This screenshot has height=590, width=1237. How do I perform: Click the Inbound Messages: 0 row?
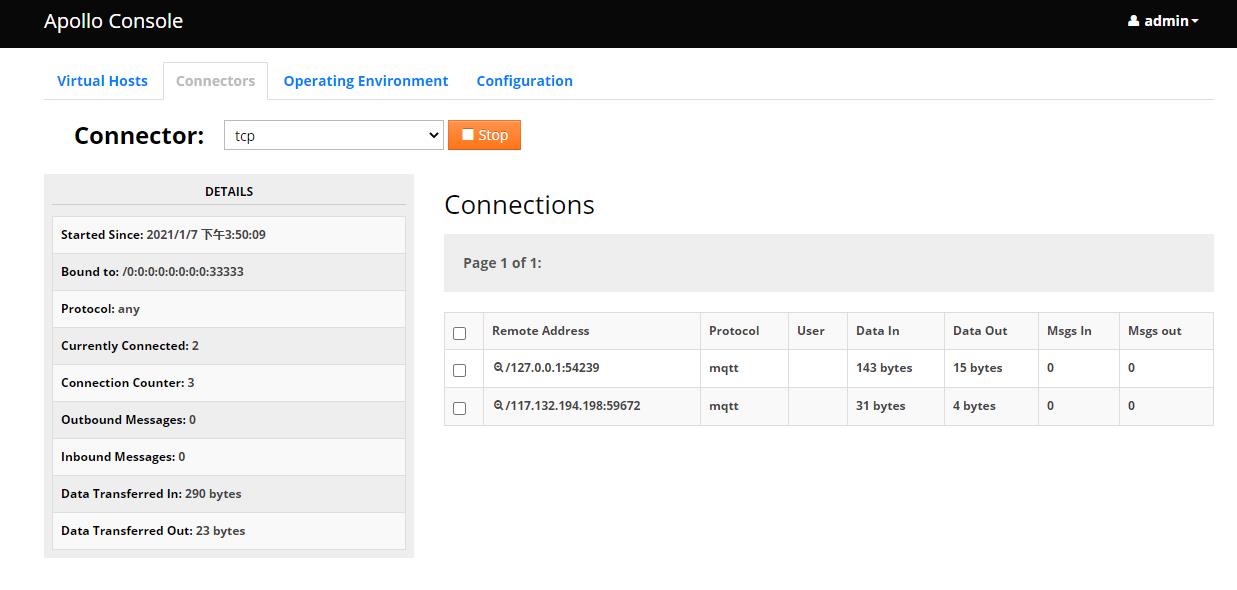pyautogui.click(x=229, y=457)
